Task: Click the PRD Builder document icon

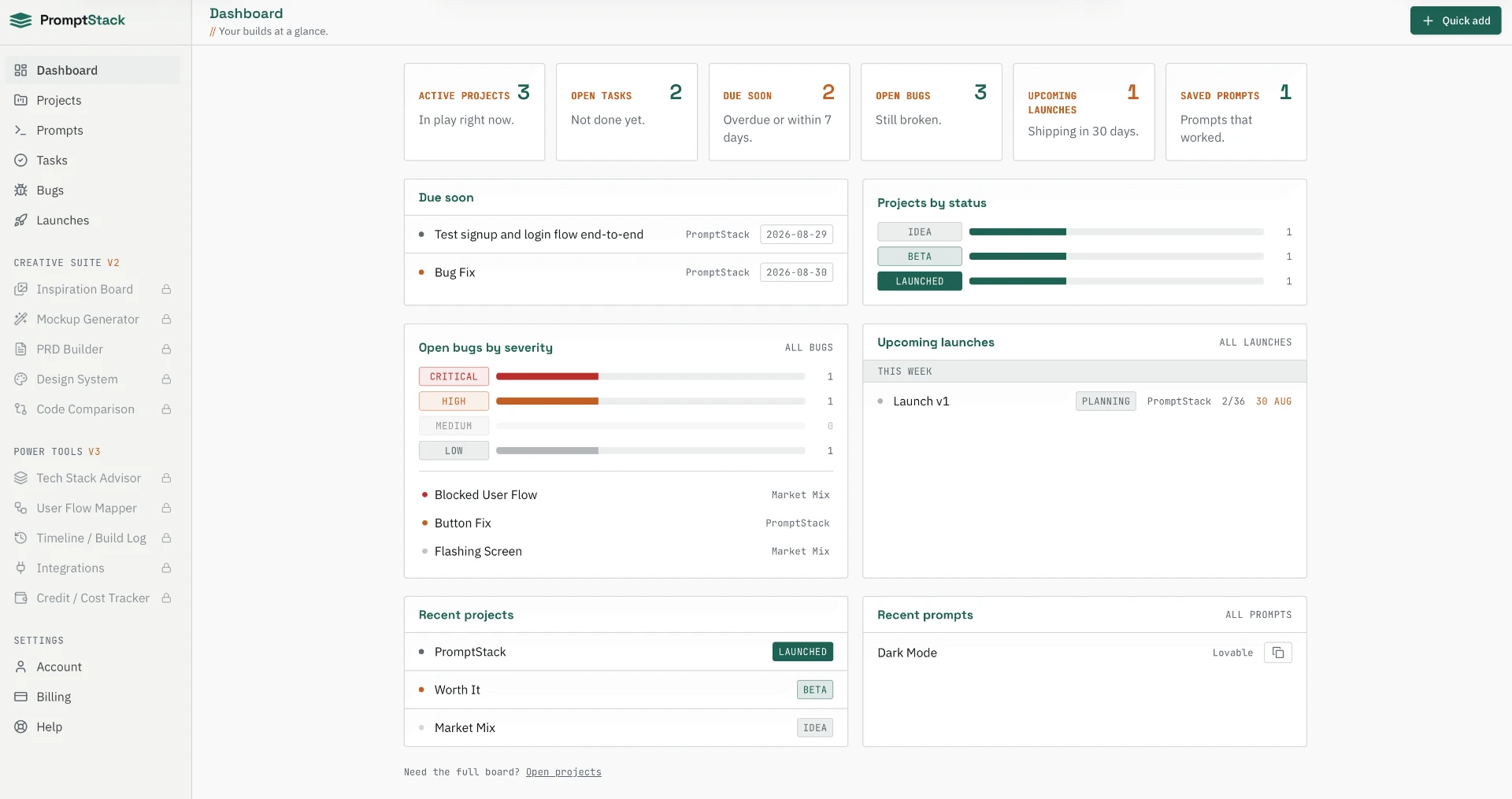Action: click(20, 349)
